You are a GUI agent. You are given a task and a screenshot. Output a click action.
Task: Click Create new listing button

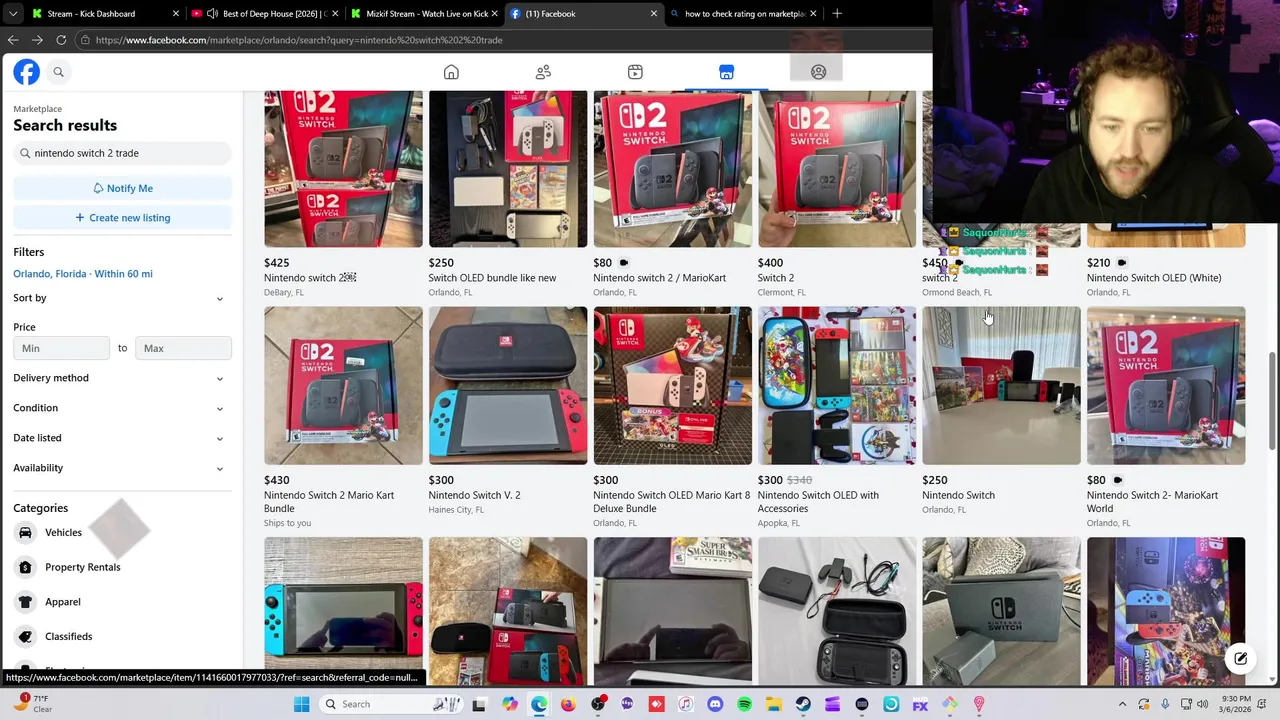coord(122,218)
